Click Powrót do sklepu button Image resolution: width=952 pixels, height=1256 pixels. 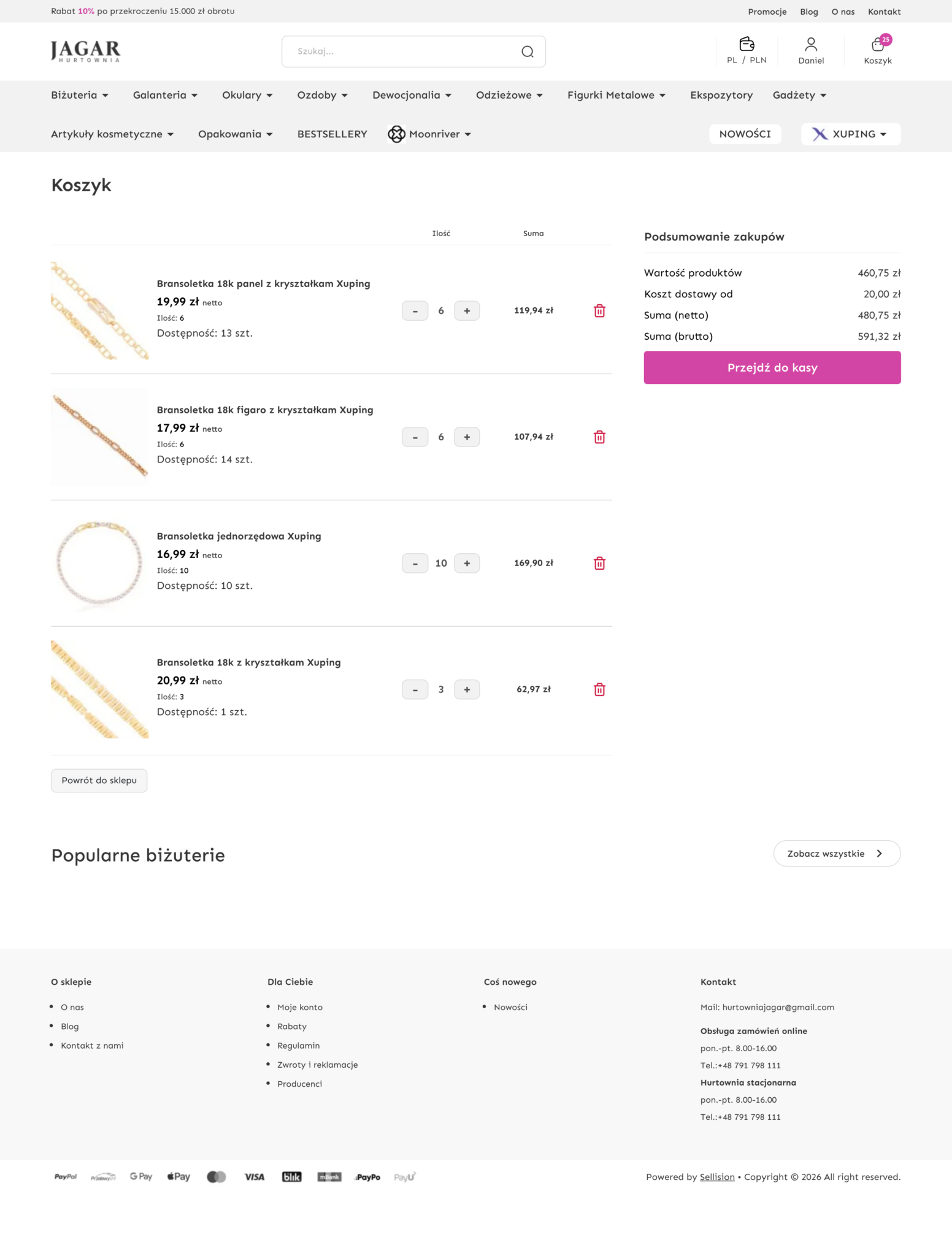point(99,781)
